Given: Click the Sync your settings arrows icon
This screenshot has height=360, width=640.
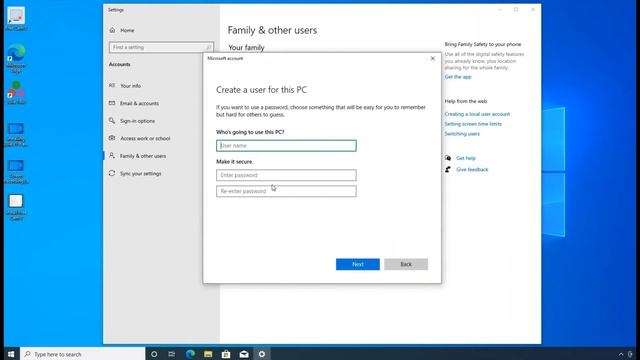Looking at the screenshot, I should [x=112, y=173].
